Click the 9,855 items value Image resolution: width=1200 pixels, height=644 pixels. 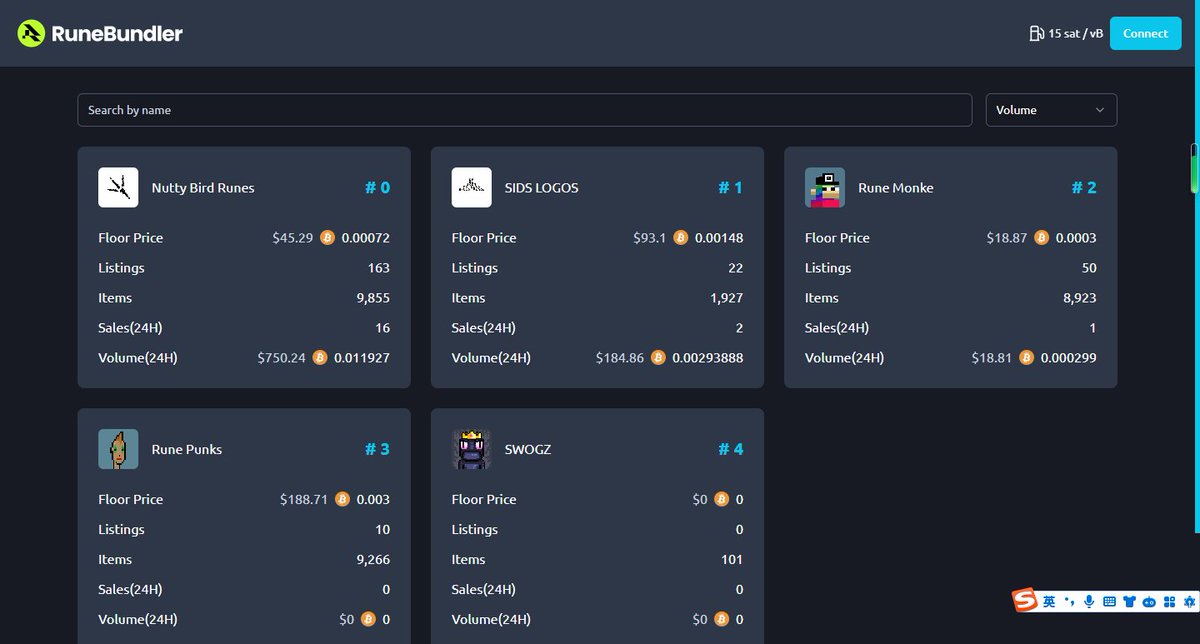pyautogui.click(x=372, y=298)
